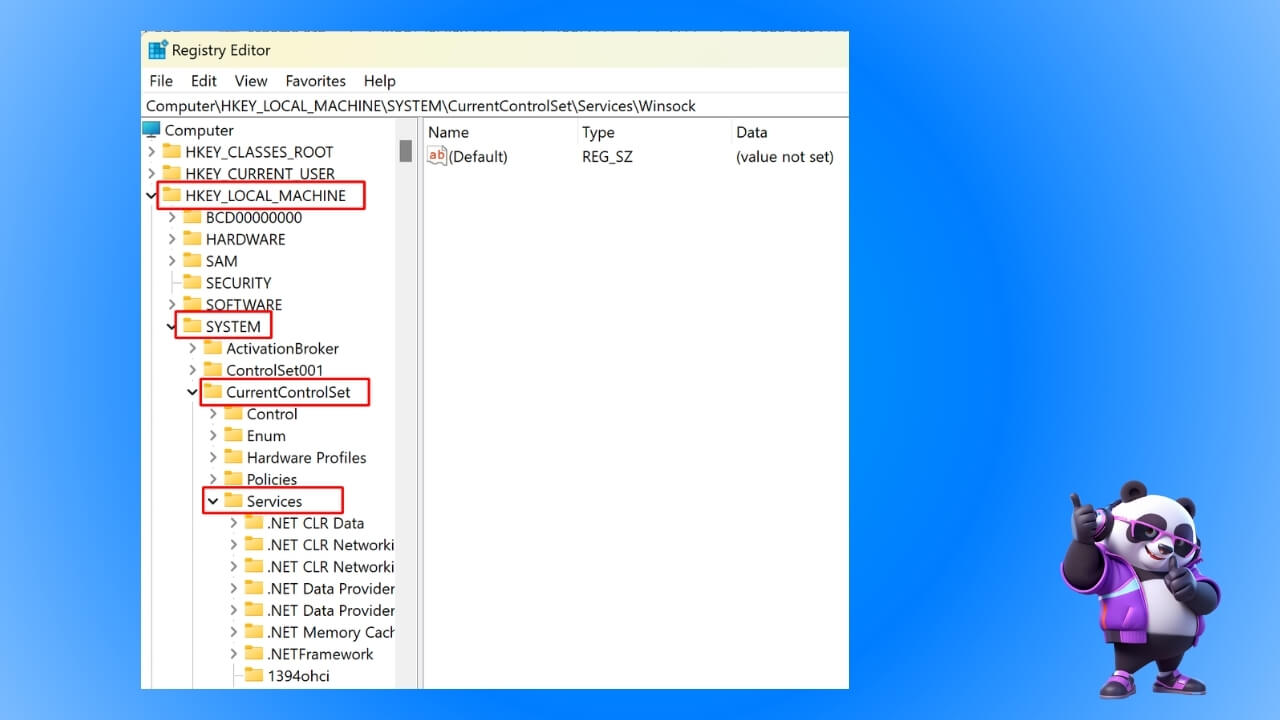The image size is (1280, 720).
Task: Click the Control folder icon
Action: [x=233, y=414]
